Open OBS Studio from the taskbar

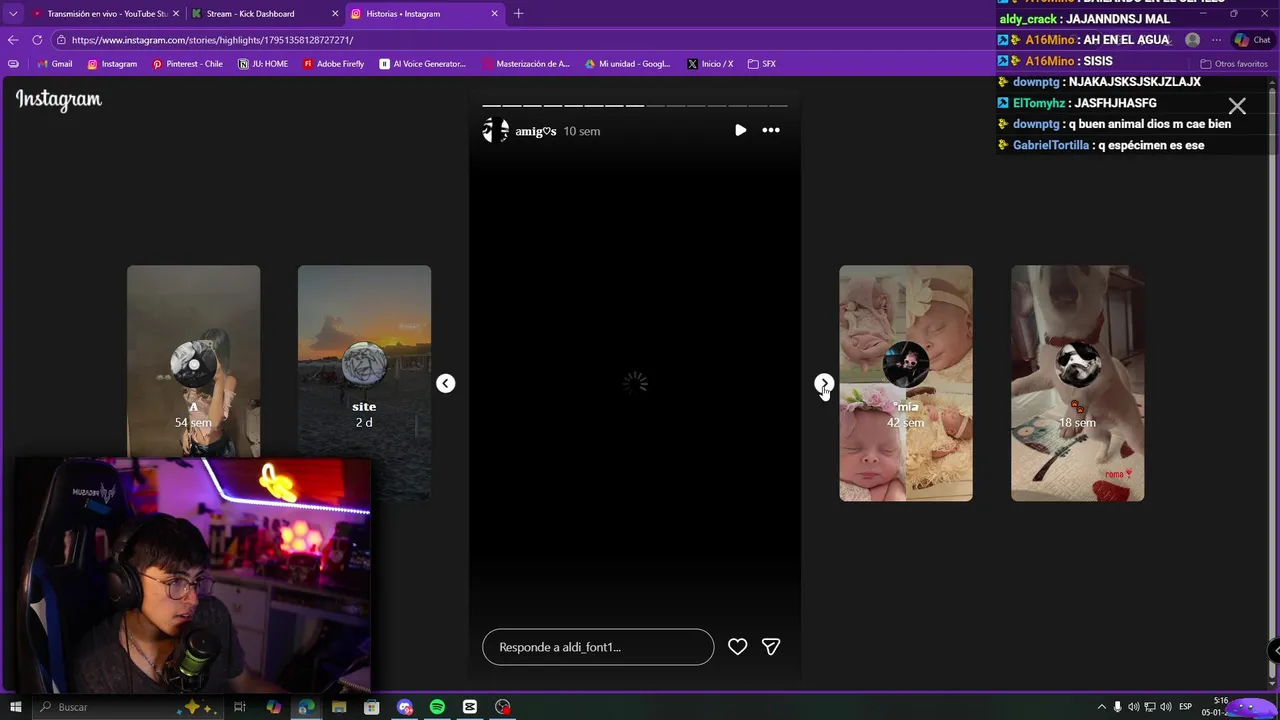tap(503, 707)
